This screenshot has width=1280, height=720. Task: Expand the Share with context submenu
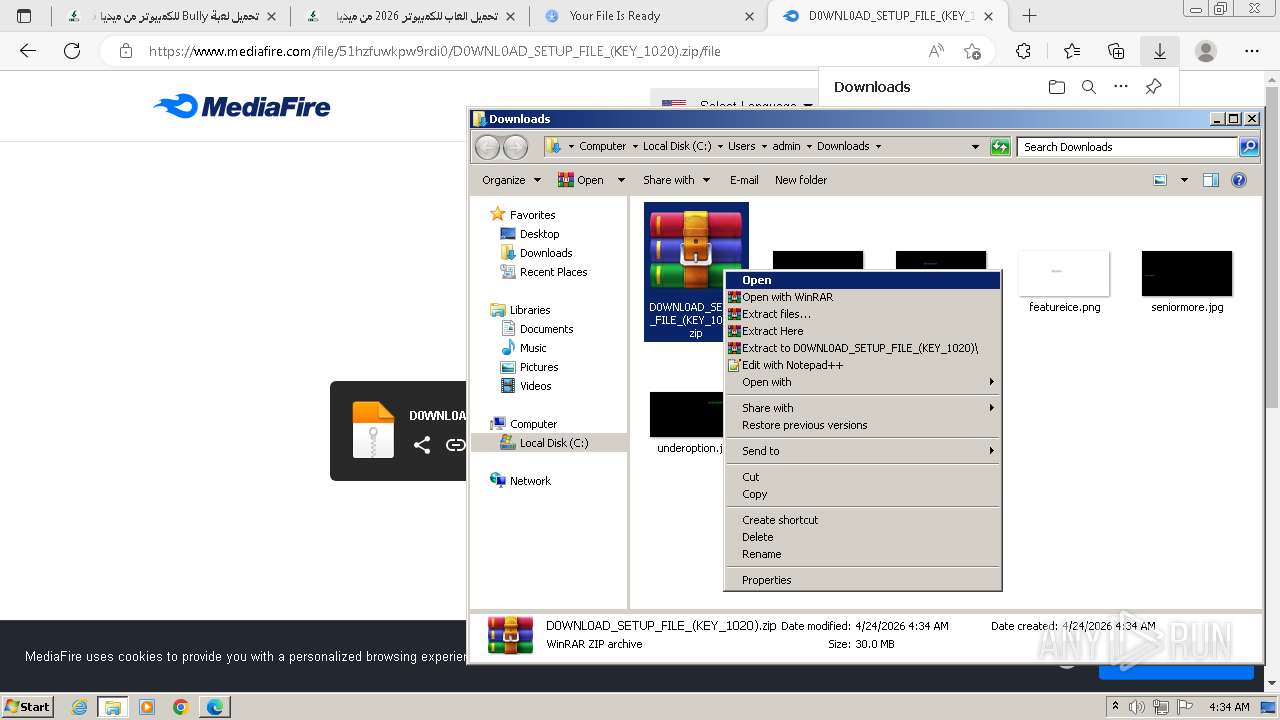862,408
